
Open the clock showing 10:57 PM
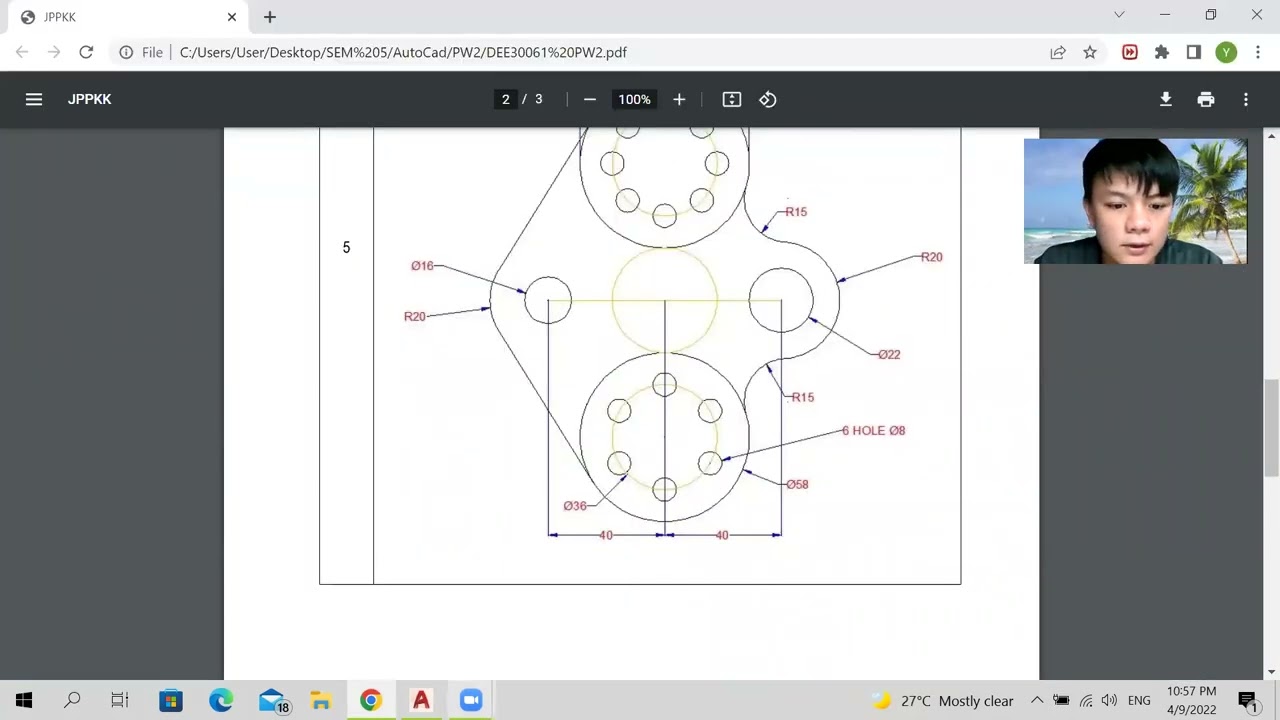tap(1191, 700)
